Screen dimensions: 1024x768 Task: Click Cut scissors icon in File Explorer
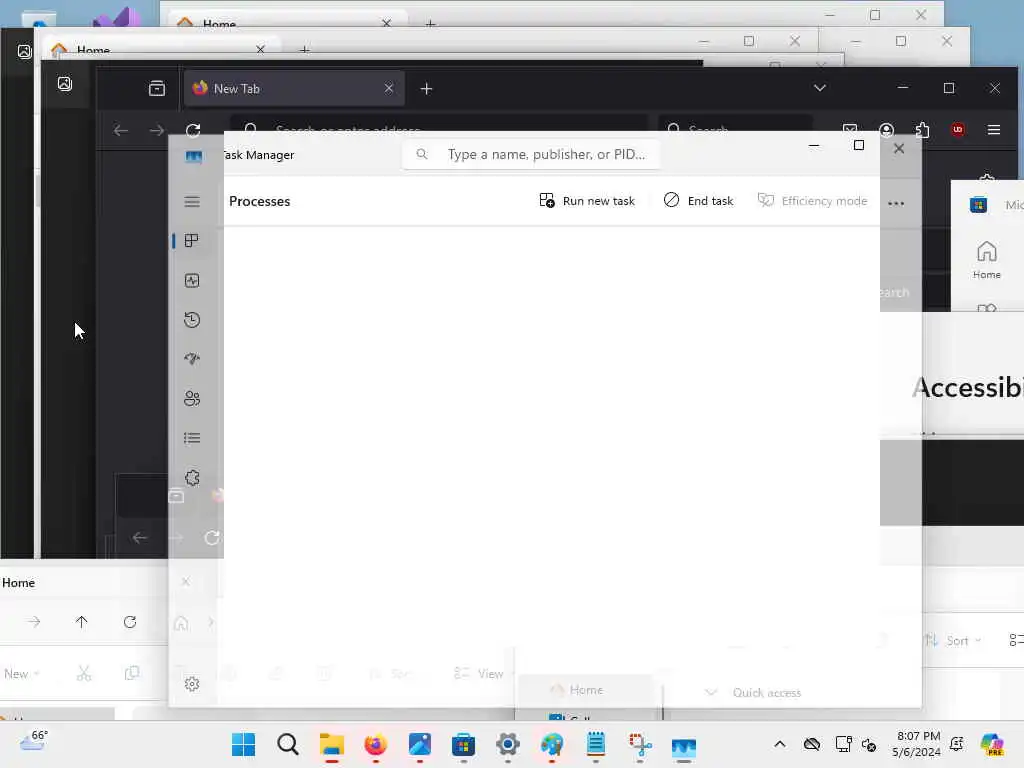tap(84, 673)
